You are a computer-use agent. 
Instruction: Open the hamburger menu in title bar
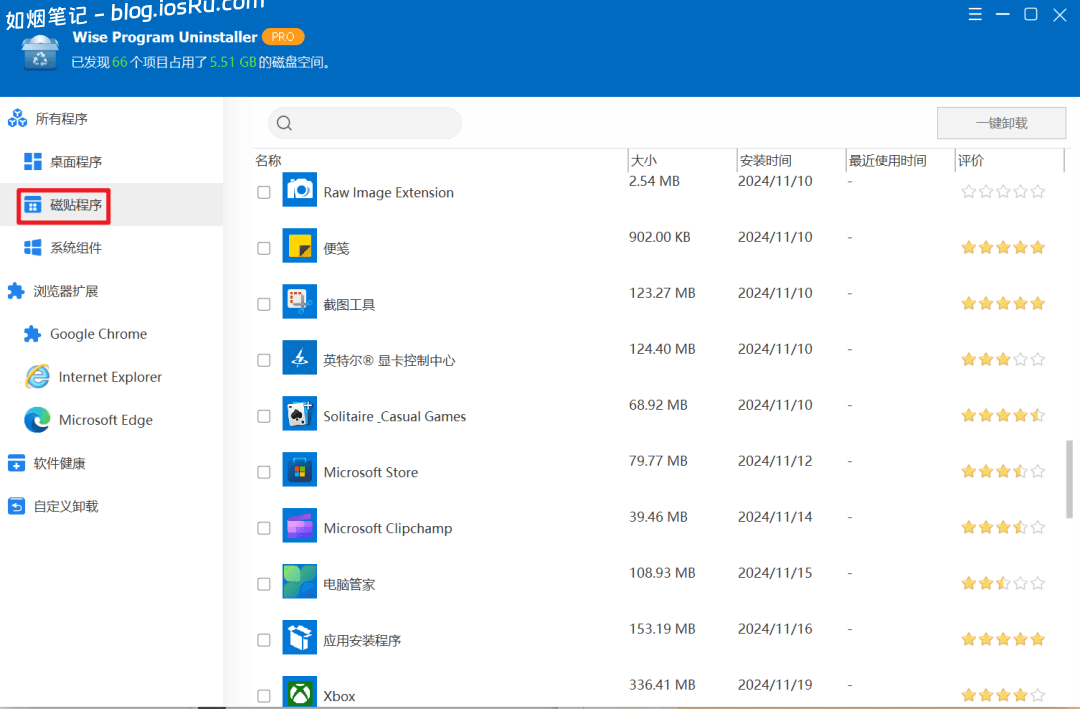(976, 14)
